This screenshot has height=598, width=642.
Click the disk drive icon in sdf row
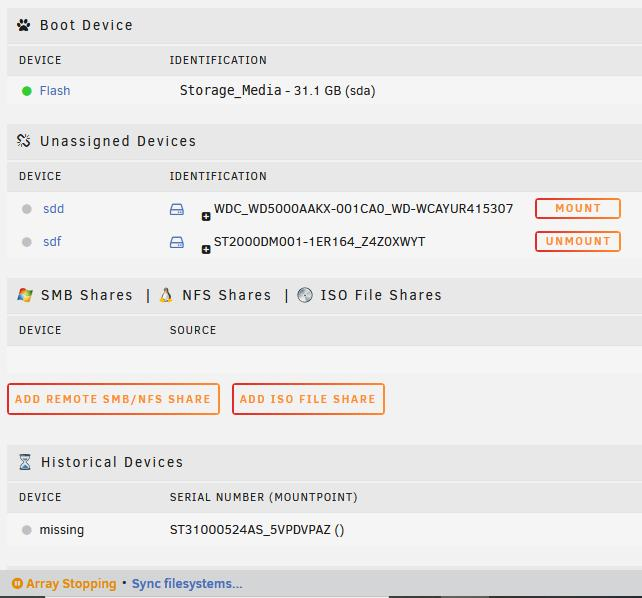coord(177,242)
